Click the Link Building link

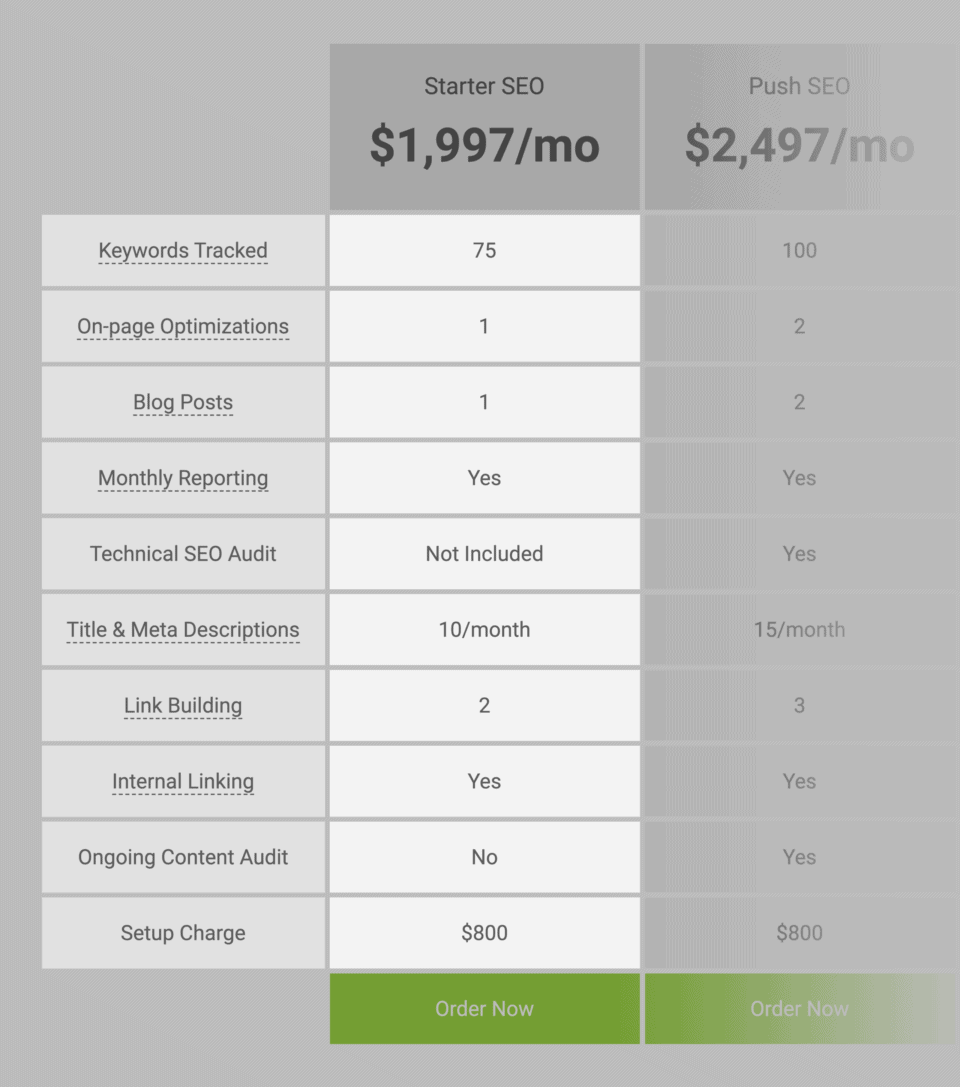coord(183,705)
